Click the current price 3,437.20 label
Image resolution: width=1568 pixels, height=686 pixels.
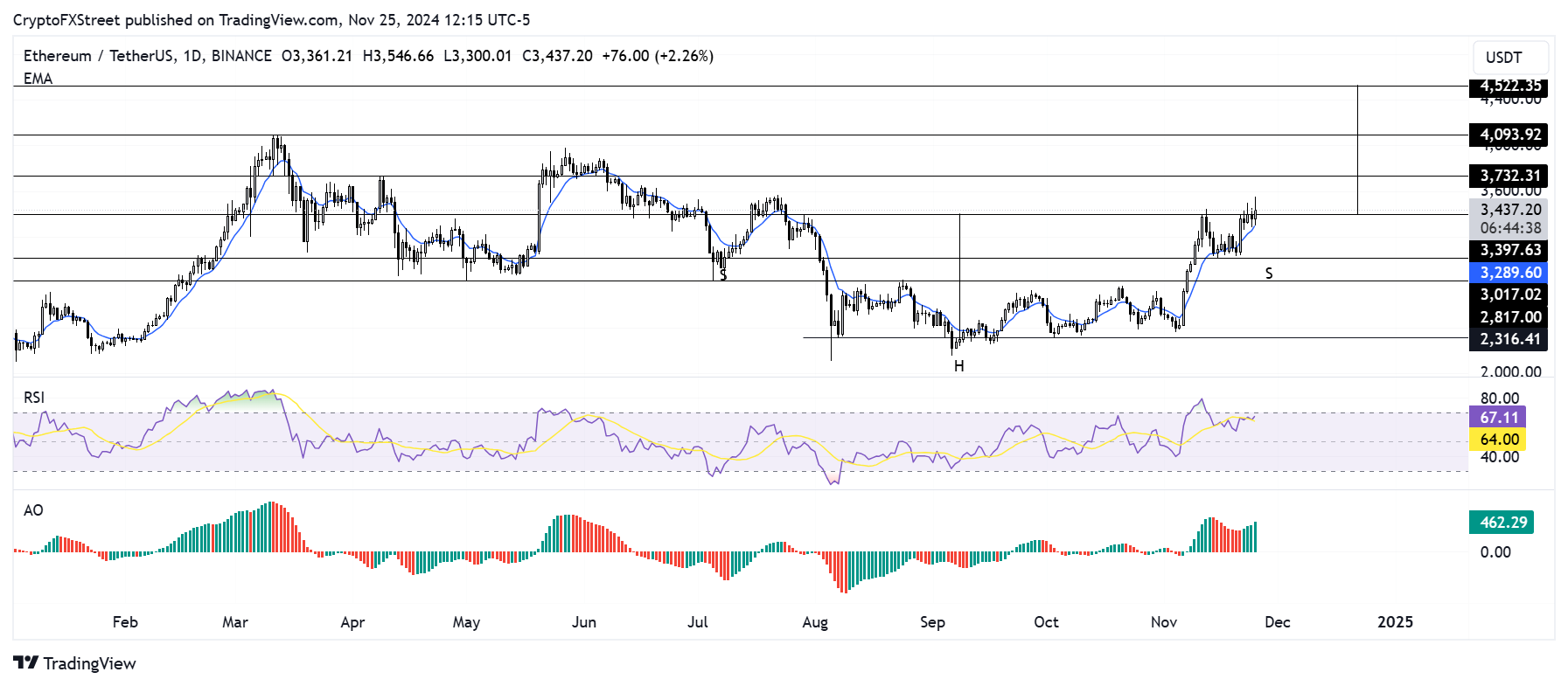tap(1509, 210)
